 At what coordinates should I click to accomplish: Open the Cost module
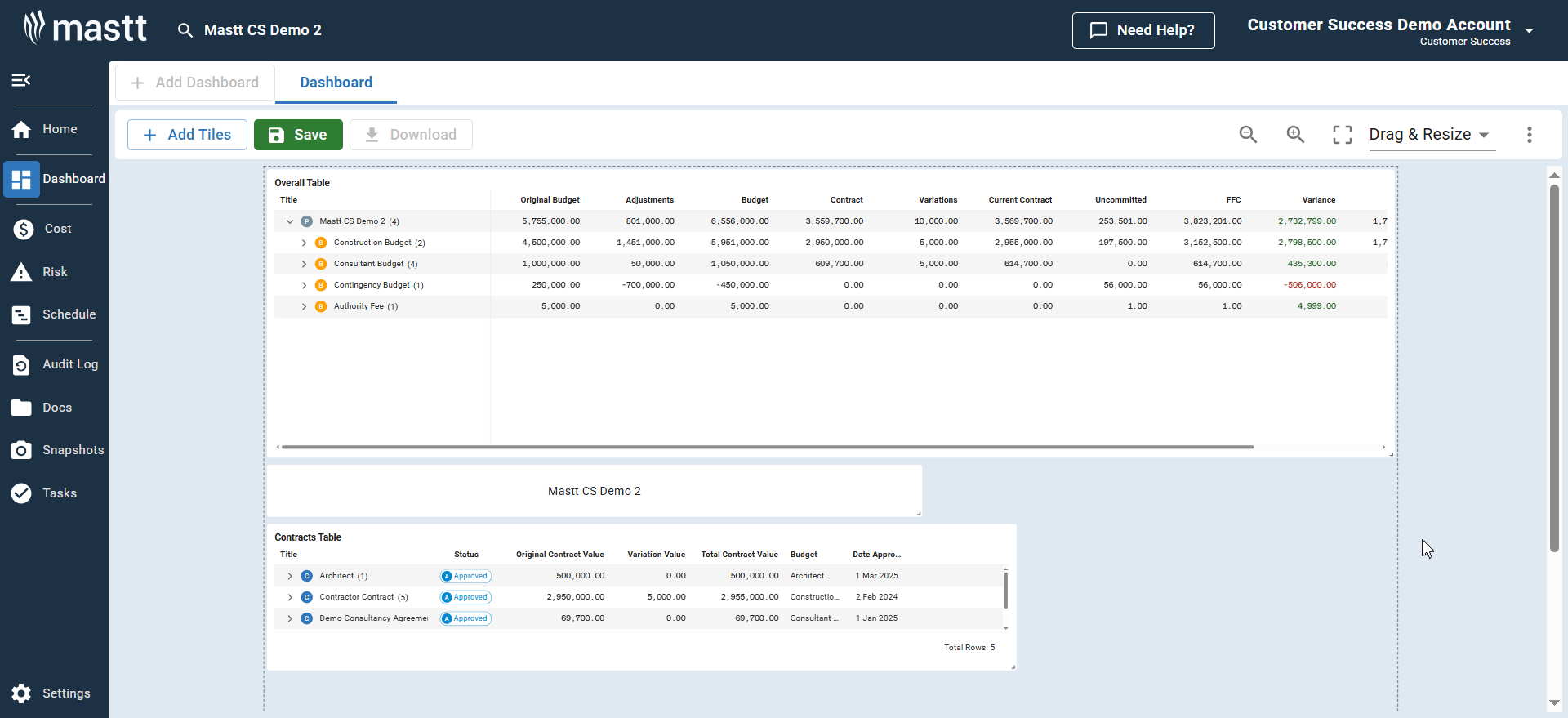point(54,229)
